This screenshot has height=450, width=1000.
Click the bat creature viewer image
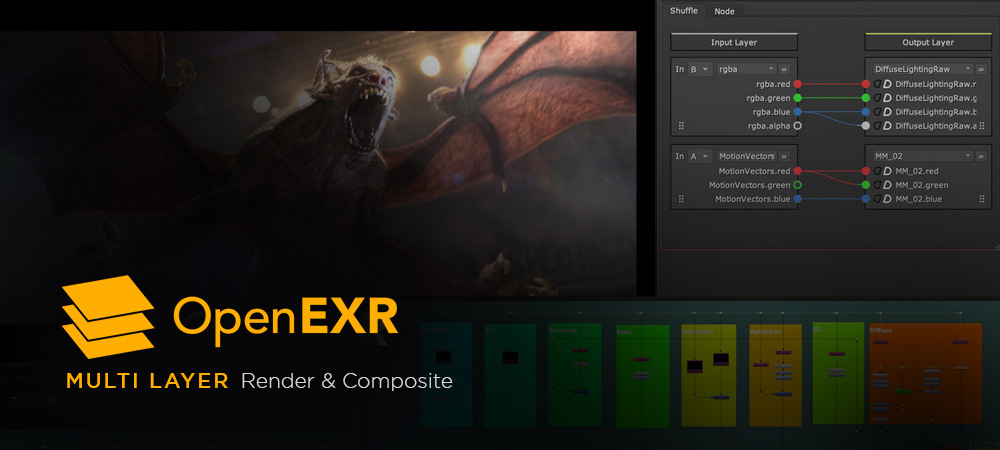tap(318, 163)
